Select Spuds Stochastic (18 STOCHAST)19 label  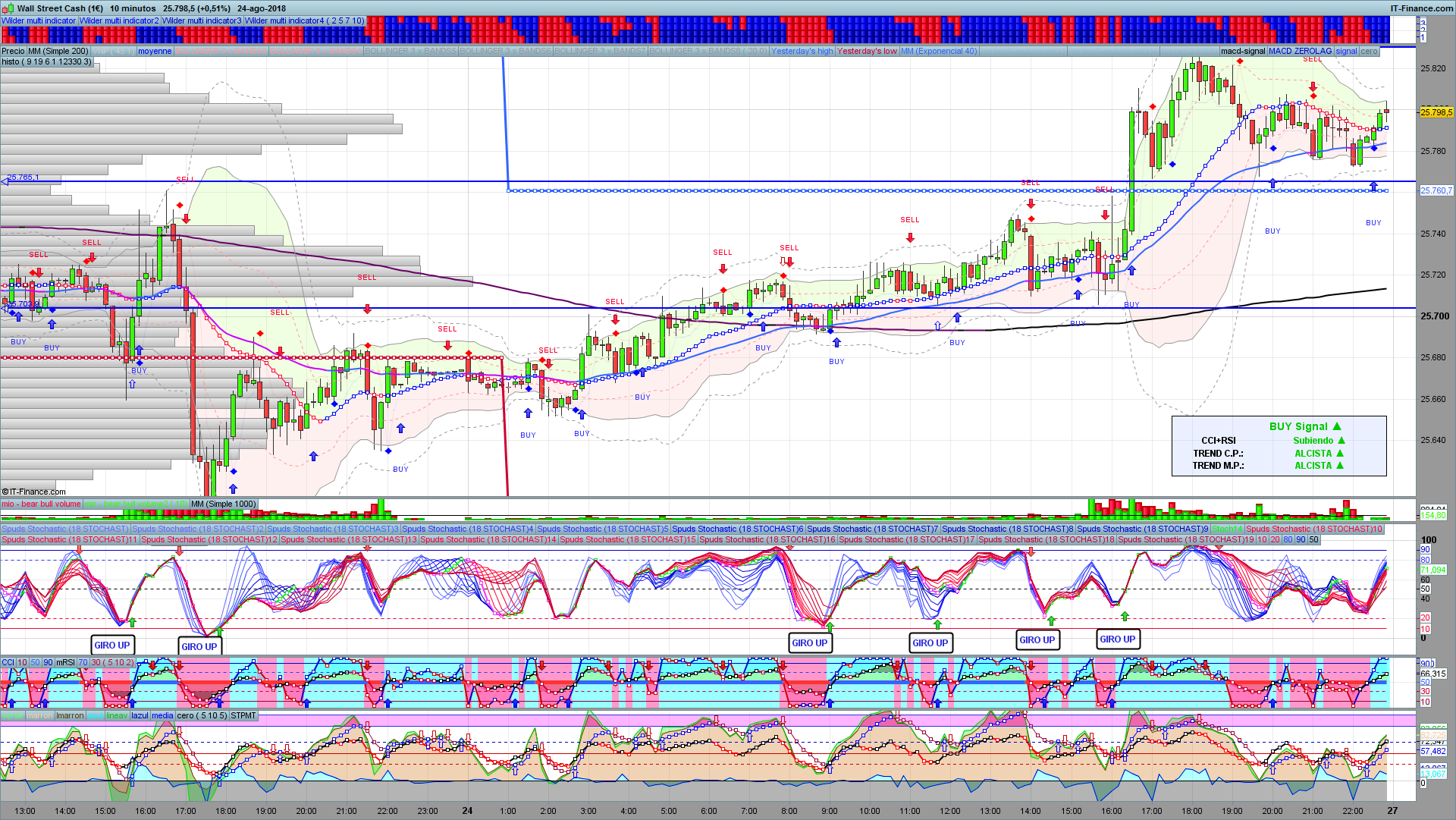pos(1186,539)
